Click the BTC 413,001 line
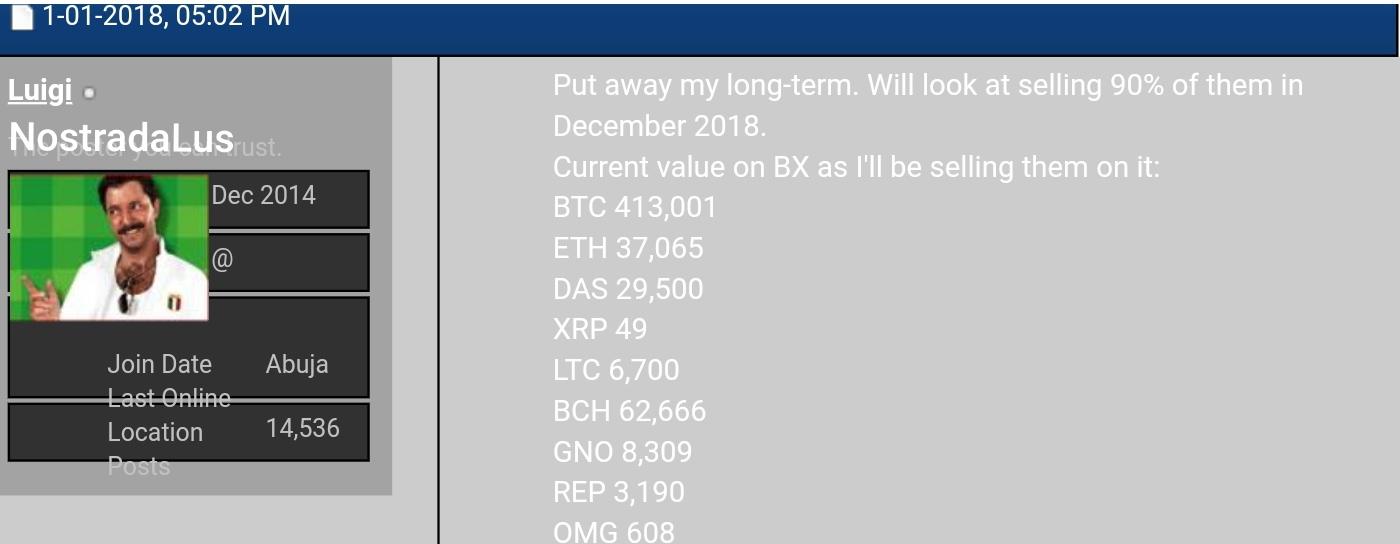Image resolution: width=1400 pixels, height=544 pixels. (x=635, y=207)
